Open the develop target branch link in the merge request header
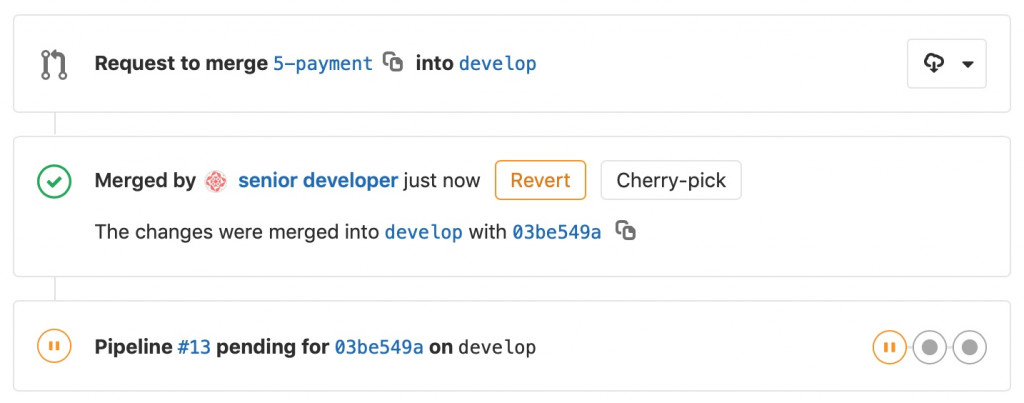 point(497,63)
